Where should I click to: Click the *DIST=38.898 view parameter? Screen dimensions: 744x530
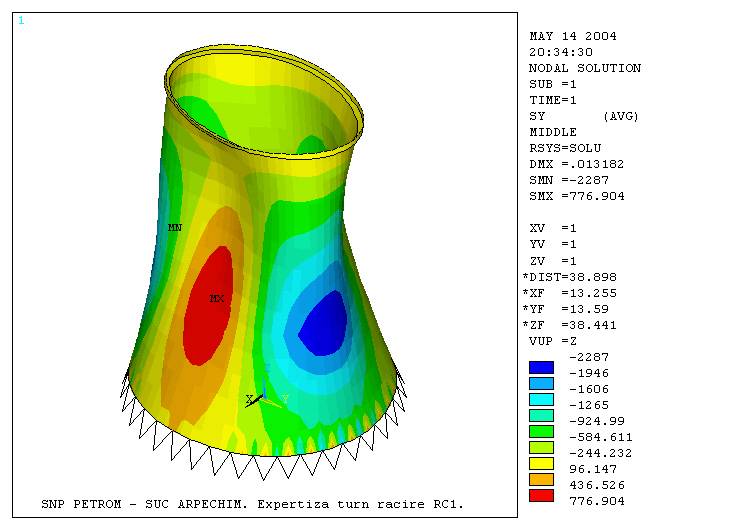pyautogui.click(x=572, y=276)
